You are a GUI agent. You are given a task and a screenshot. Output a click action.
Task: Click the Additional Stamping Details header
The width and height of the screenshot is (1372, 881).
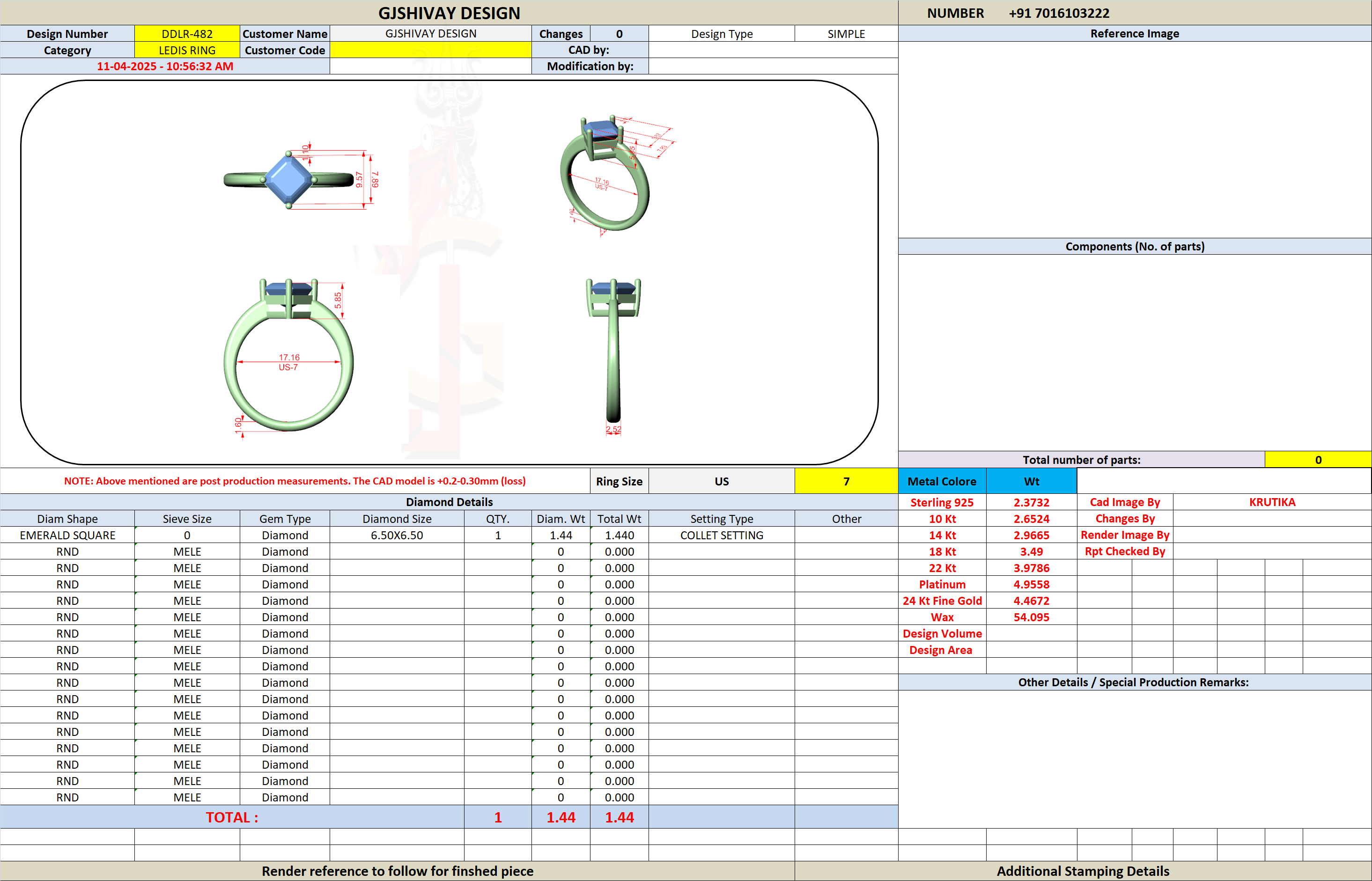1083,871
